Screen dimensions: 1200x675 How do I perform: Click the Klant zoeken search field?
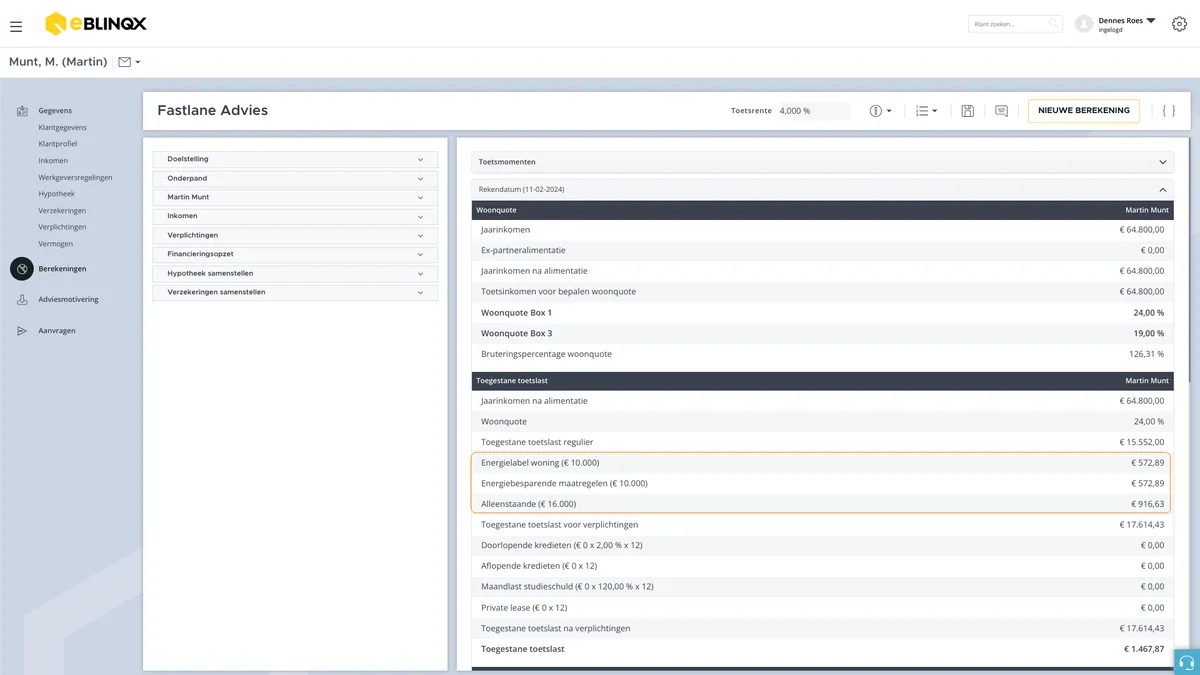click(x=1015, y=24)
